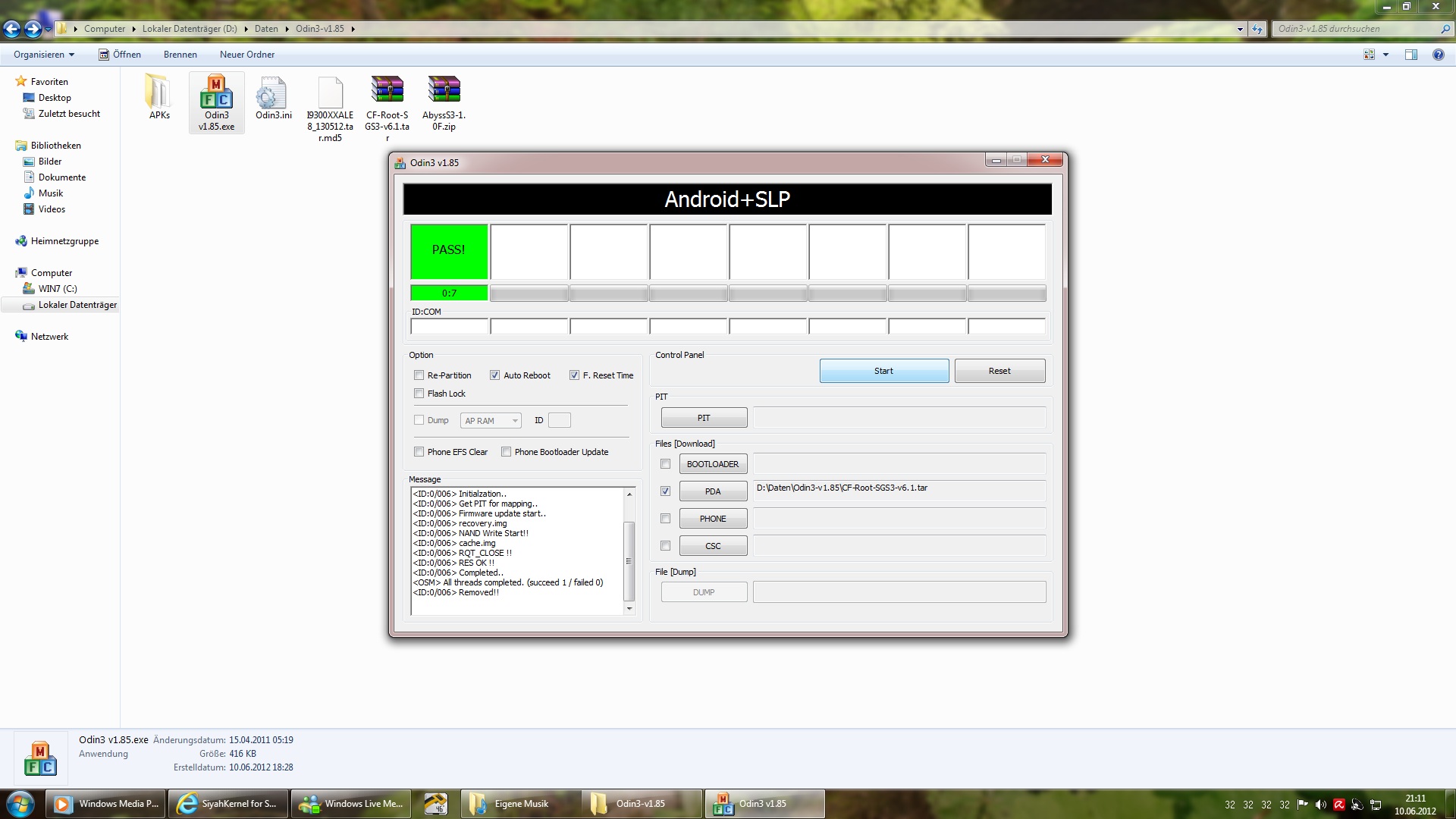
Task: Click the CSC file button
Action: tap(713, 546)
